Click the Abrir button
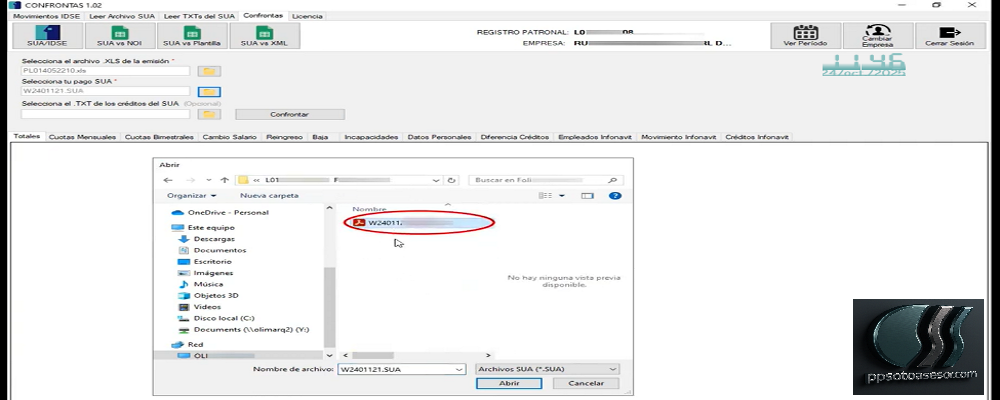The width and height of the screenshot is (1000, 400). point(508,383)
